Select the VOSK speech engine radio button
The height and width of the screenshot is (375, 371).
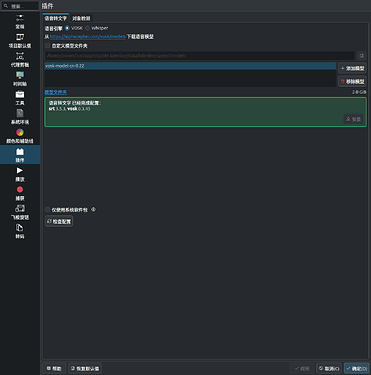click(67, 28)
